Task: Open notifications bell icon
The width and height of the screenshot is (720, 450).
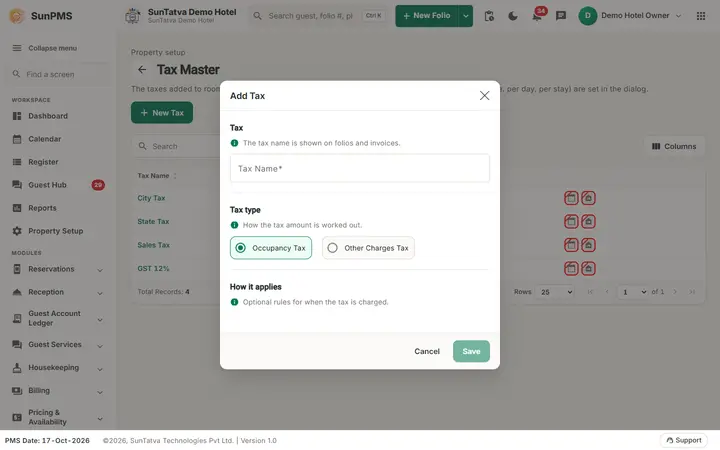Action: point(536,16)
